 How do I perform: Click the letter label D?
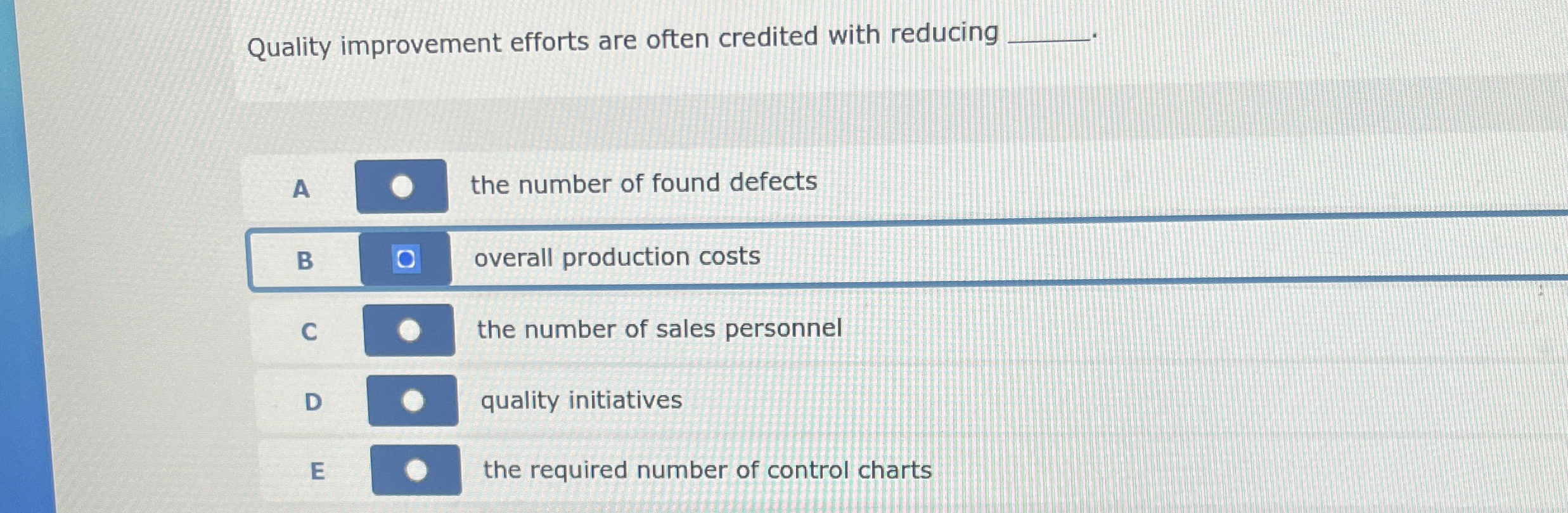313,403
